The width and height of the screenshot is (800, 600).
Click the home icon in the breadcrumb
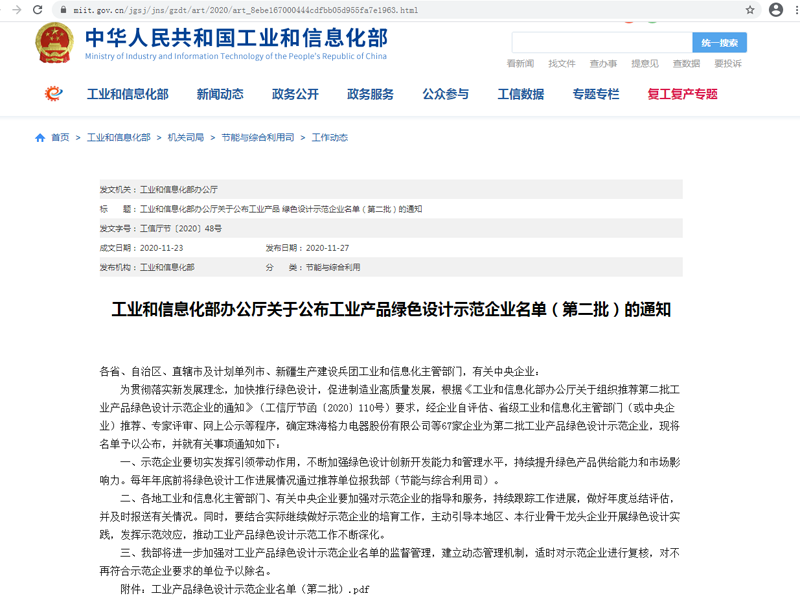point(40,138)
